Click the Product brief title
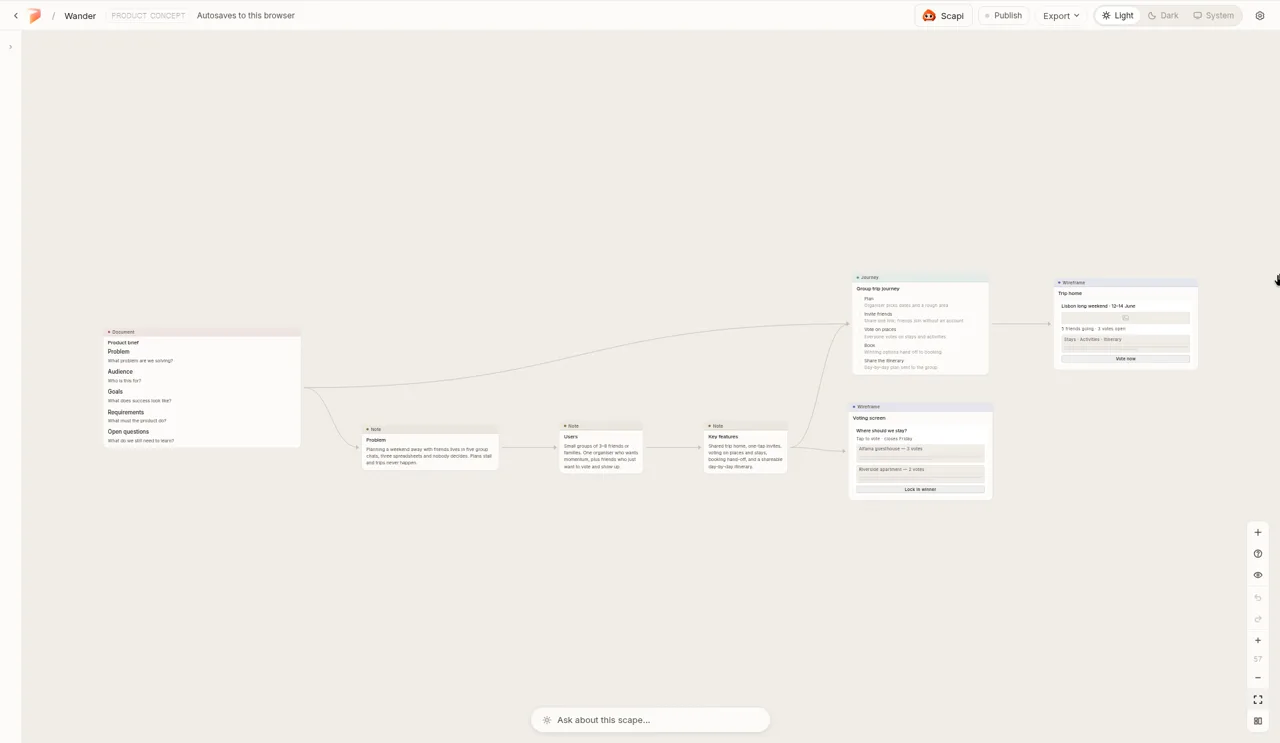The image size is (1280, 743). pyautogui.click(x=123, y=343)
